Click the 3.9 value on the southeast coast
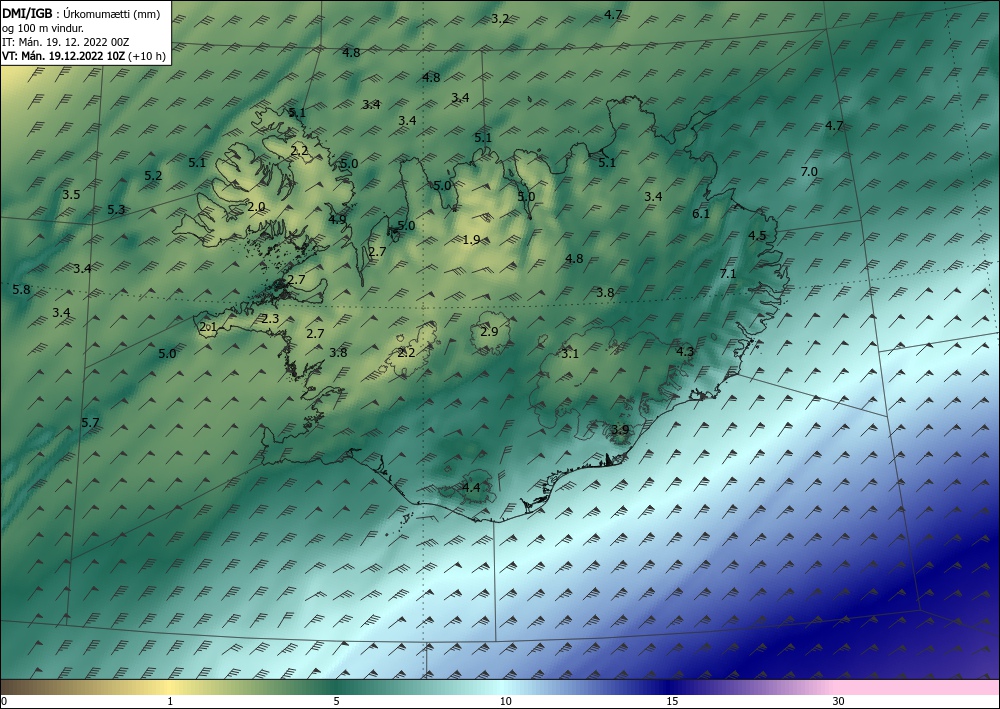Viewport: 1000px width, 709px height. pos(620,430)
